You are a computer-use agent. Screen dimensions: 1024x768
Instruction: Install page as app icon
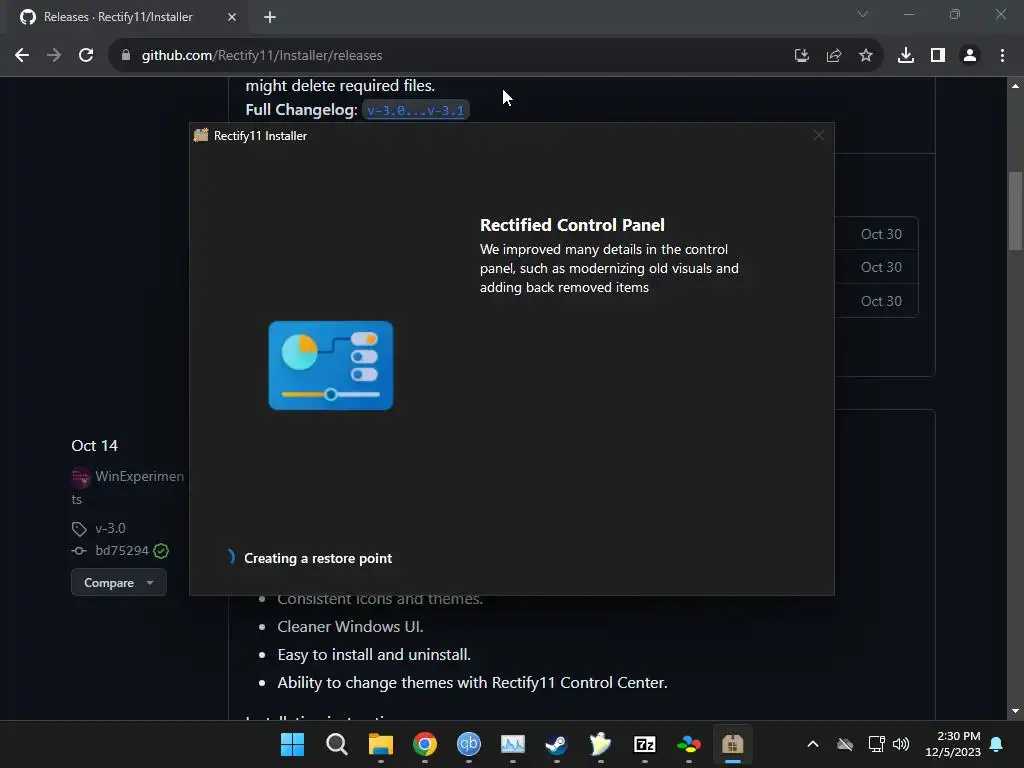(801, 56)
